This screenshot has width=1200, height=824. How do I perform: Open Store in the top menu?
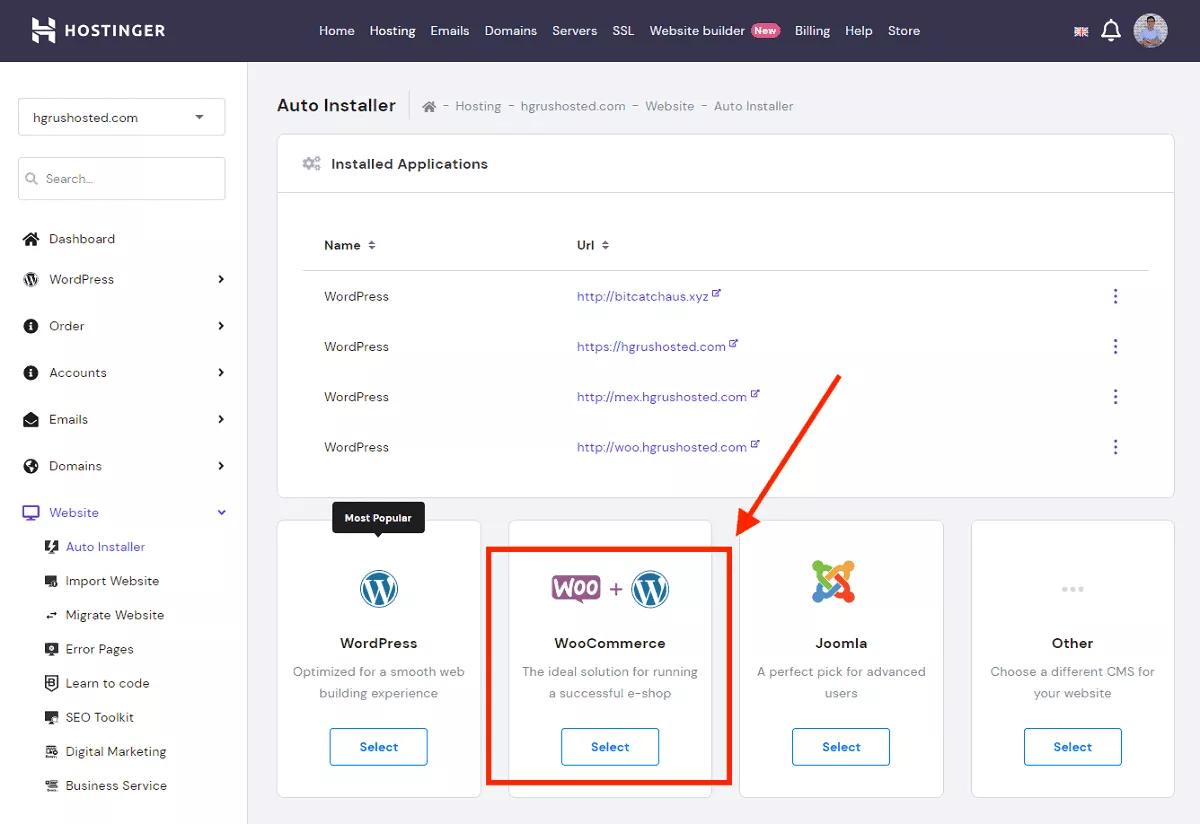pyautogui.click(x=904, y=31)
